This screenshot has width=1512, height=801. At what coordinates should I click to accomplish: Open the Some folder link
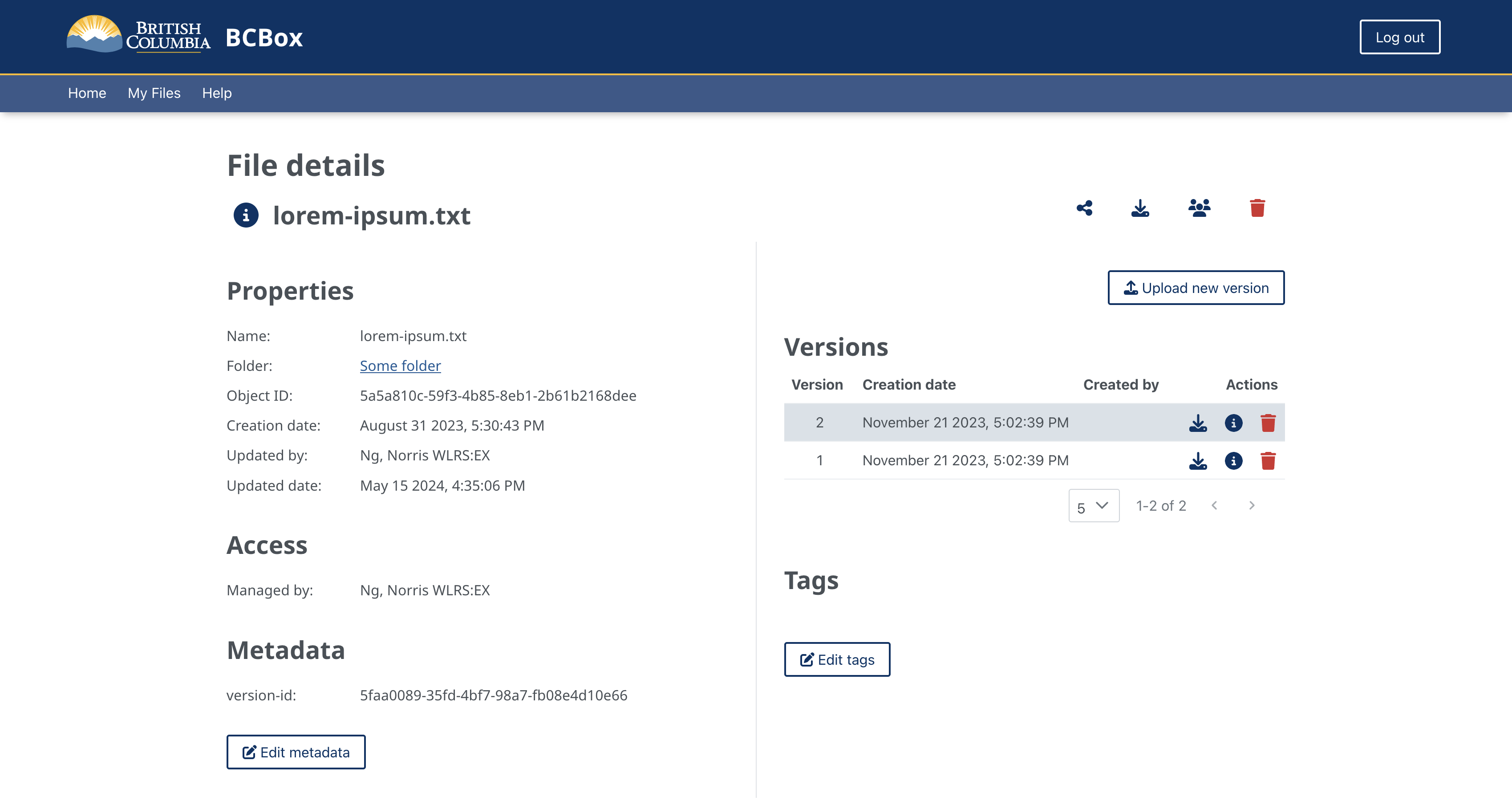[x=400, y=365]
